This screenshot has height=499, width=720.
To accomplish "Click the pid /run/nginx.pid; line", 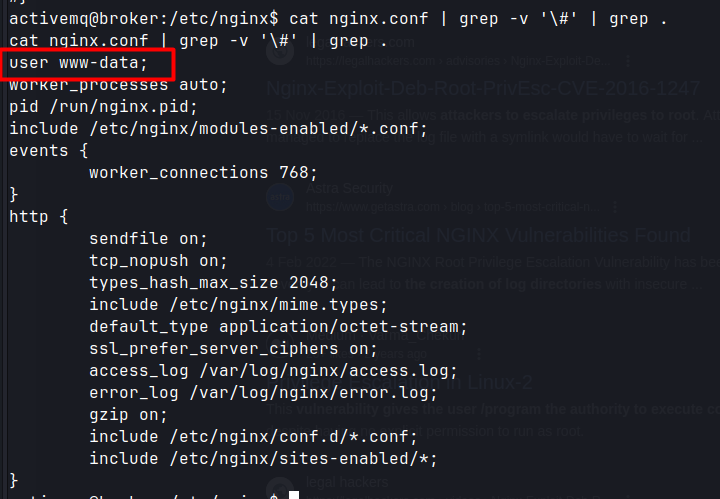I will pyautogui.click(x=103, y=107).
